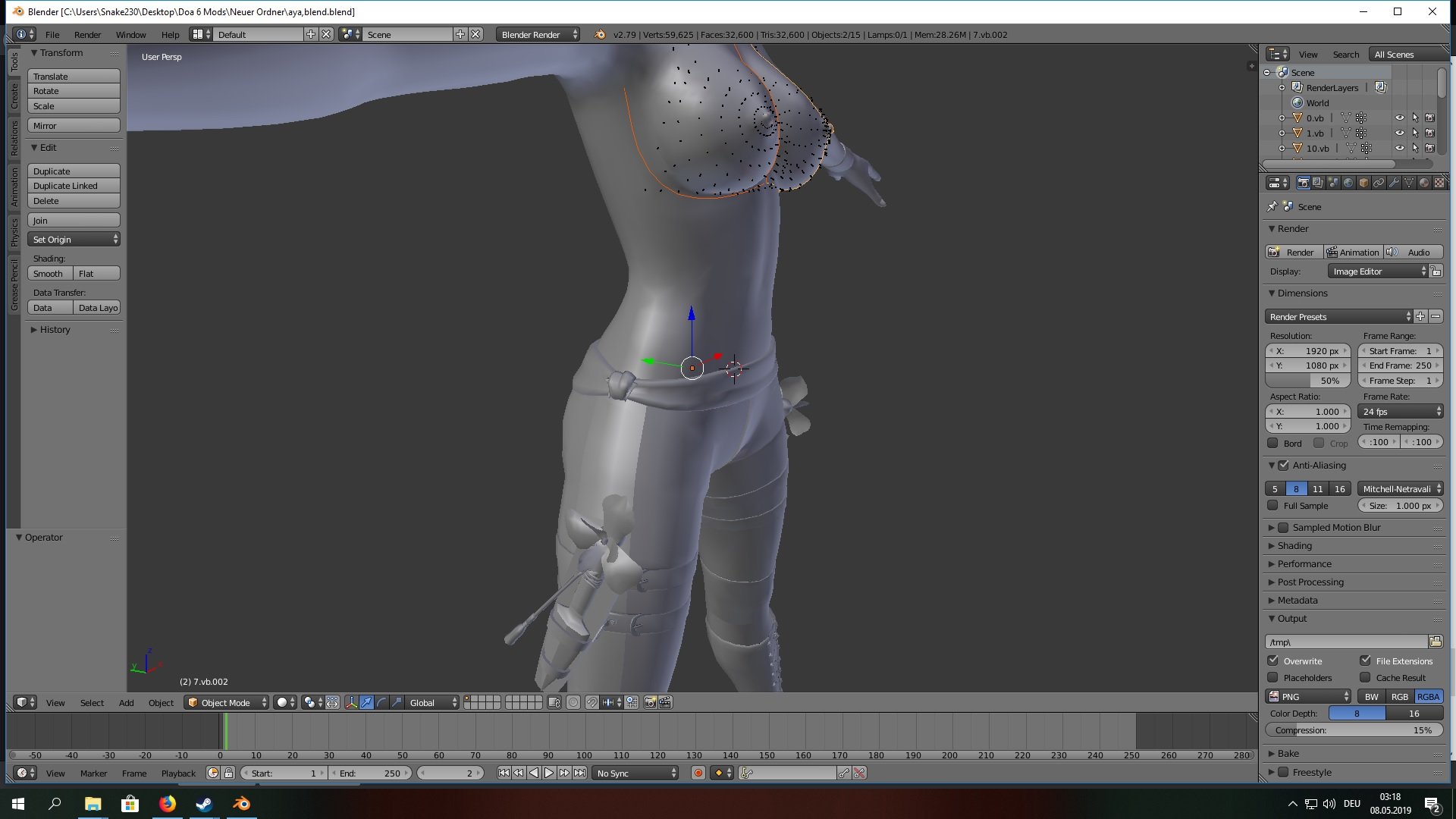Image resolution: width=1456 pixels, height=819 pixels.
Task: Enable the Full Sample checkbox
Action: 1272,505
